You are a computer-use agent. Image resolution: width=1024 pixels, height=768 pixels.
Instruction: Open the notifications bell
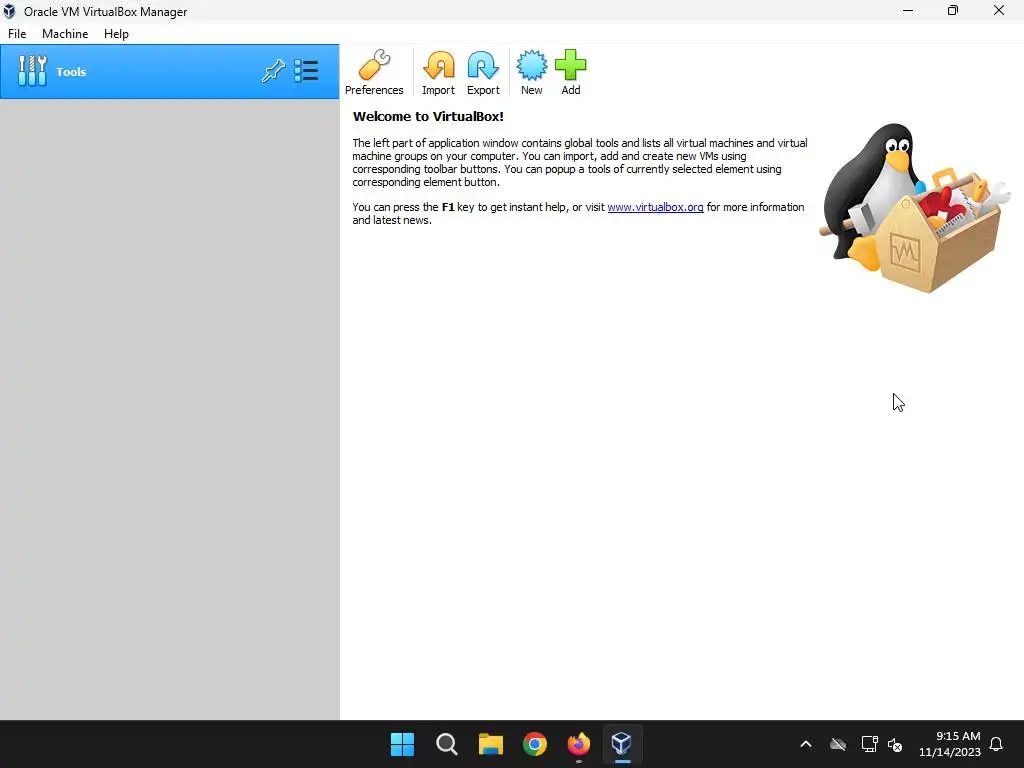tap(996, 744)
